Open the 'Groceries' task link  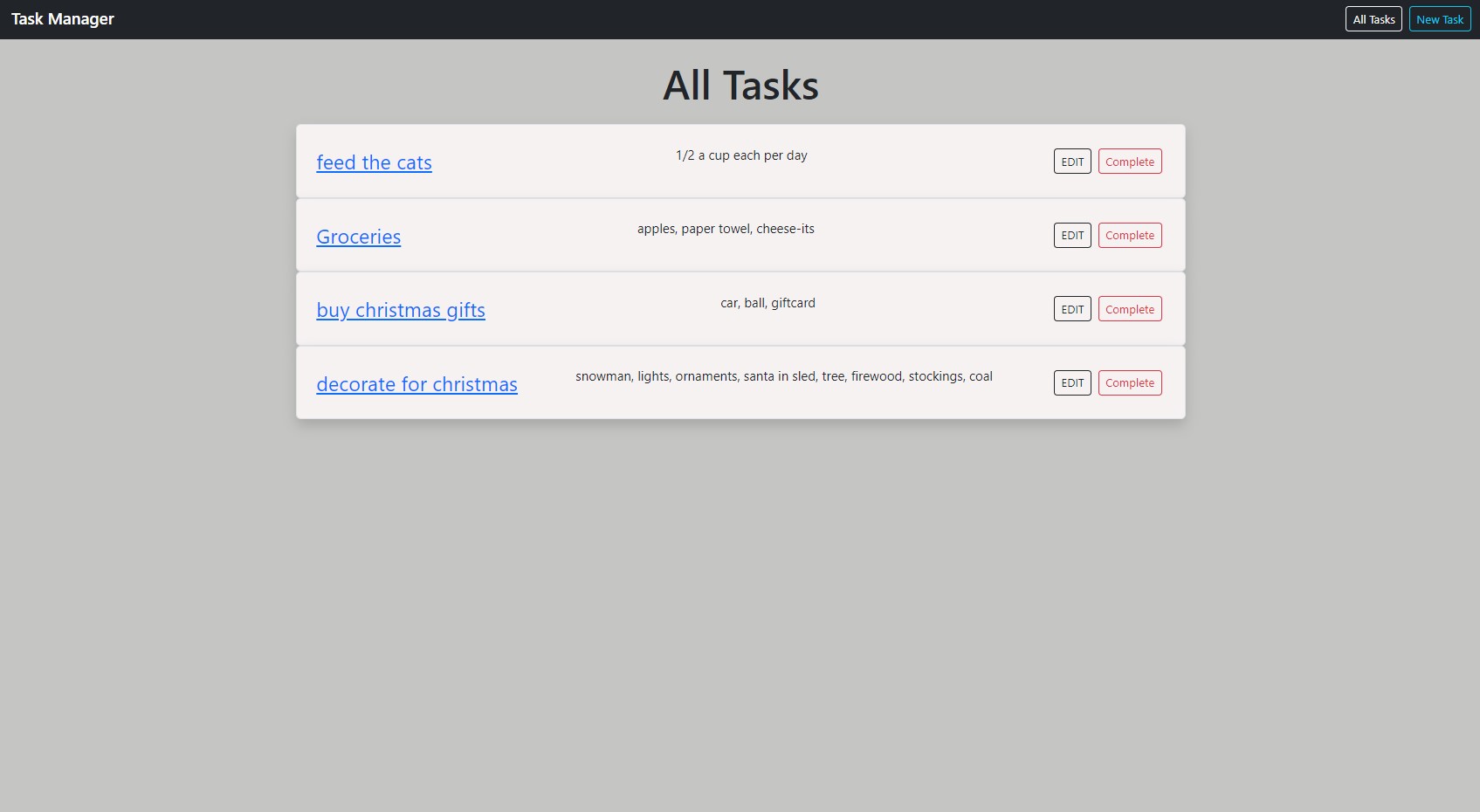click(359, 237)
